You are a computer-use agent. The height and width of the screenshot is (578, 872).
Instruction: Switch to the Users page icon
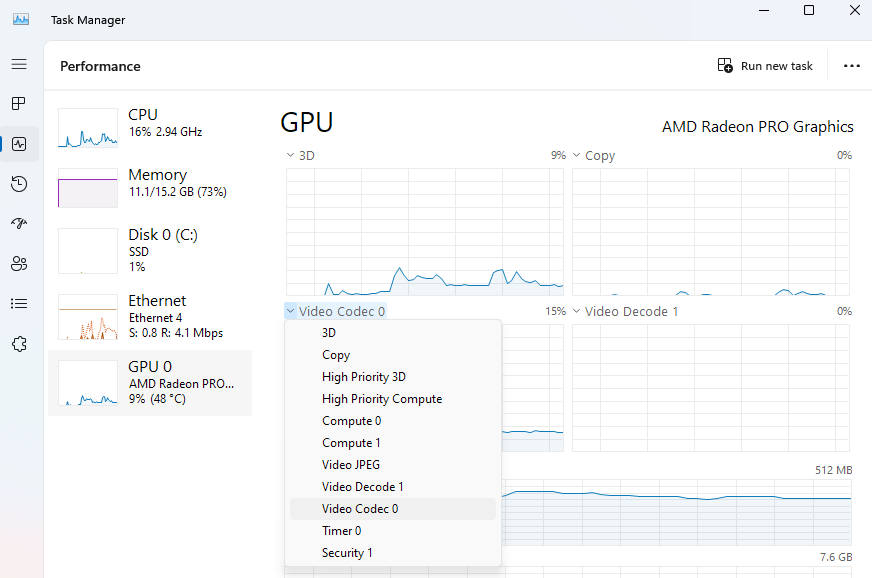click(19, 264)
